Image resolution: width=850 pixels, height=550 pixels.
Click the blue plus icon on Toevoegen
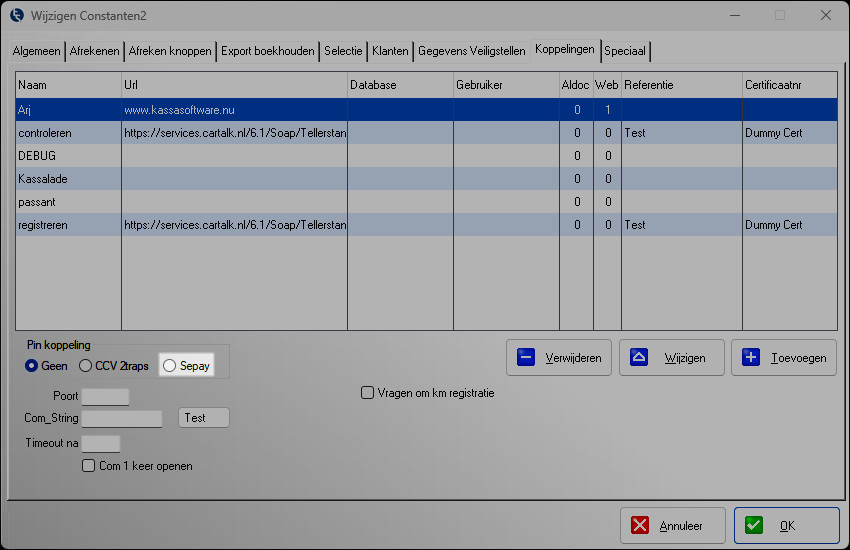[752, 357]
